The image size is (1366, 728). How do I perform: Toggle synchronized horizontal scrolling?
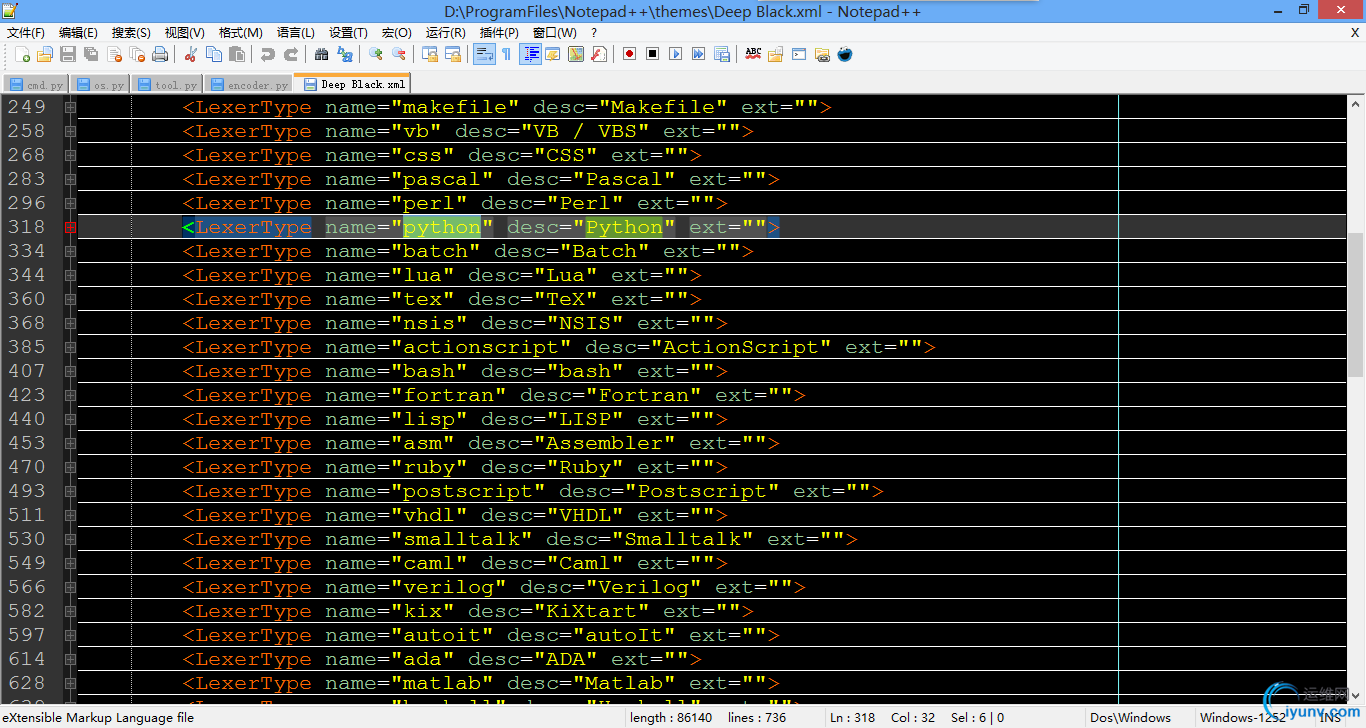point(454,54)
